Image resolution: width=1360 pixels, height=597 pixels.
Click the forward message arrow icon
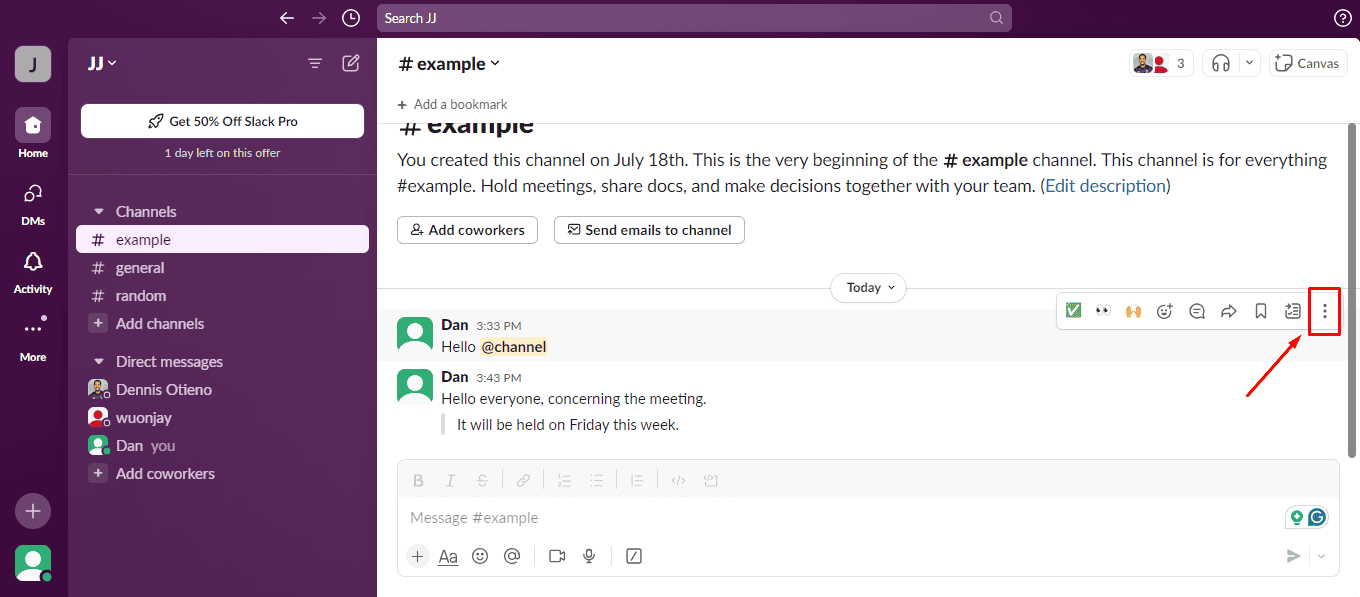point(1229,311)
